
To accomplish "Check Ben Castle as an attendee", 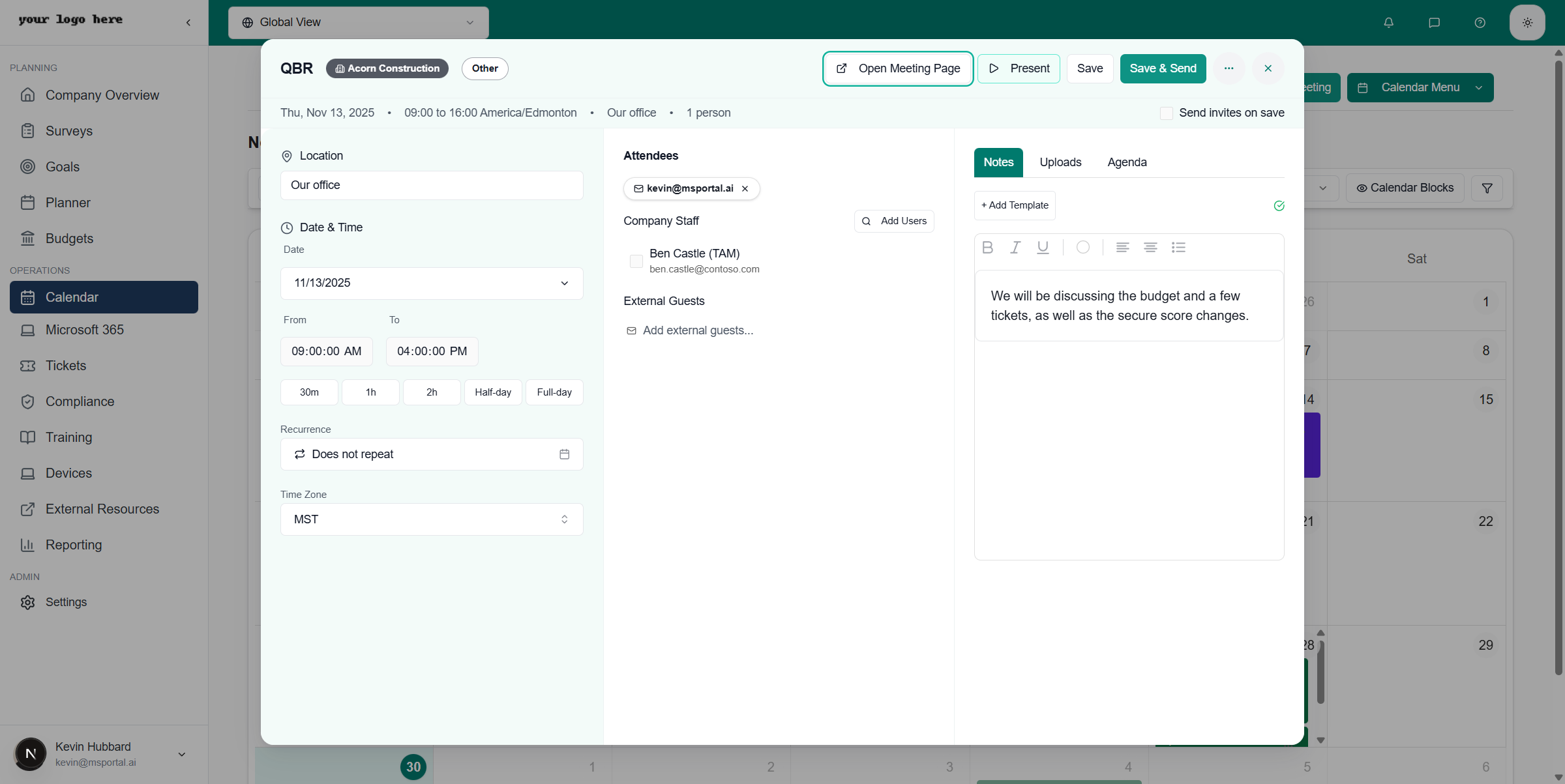I will 636,261.
